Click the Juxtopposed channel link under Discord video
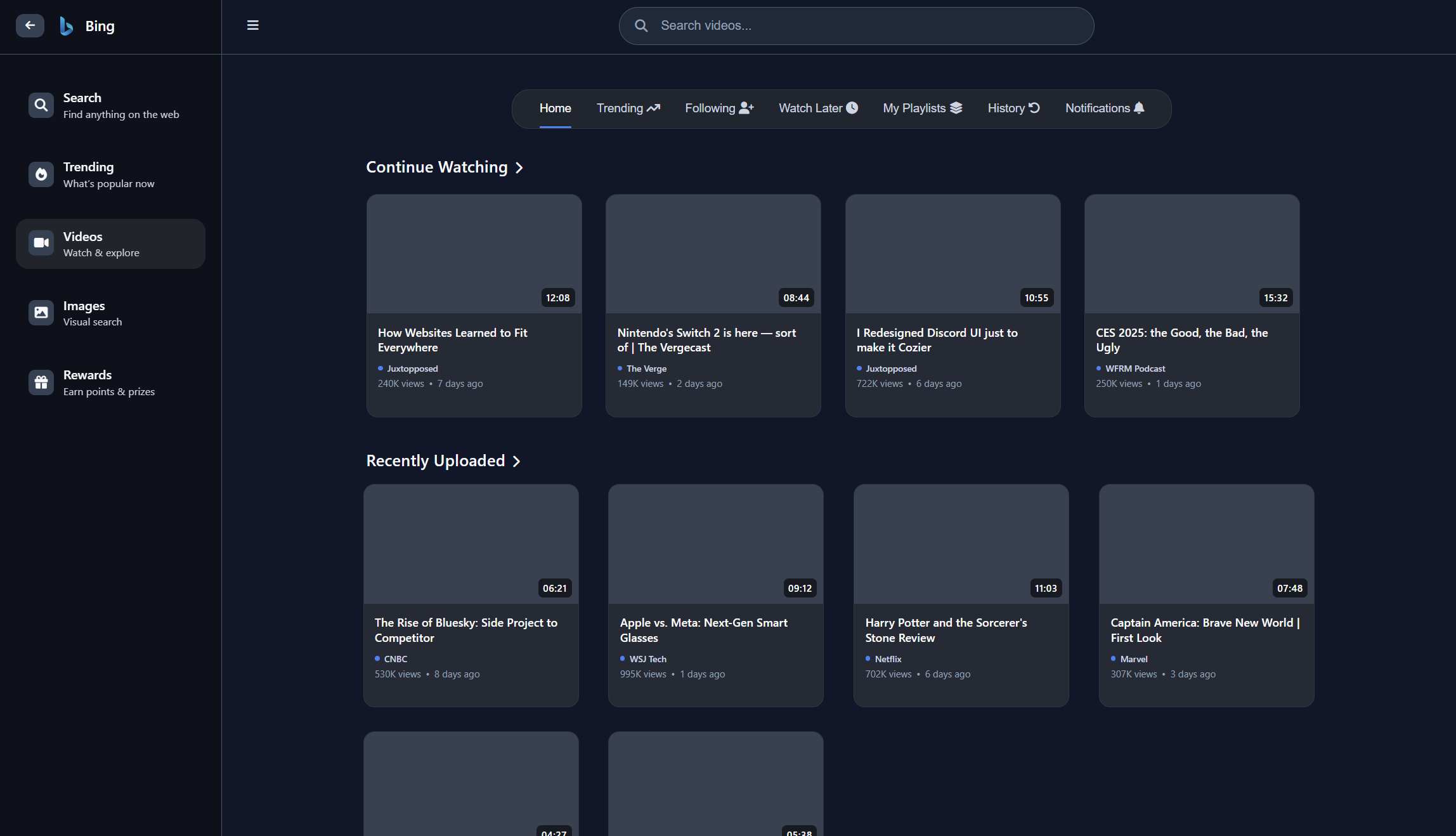This screenshot has height=836, width=1456. tap(890, 369)
